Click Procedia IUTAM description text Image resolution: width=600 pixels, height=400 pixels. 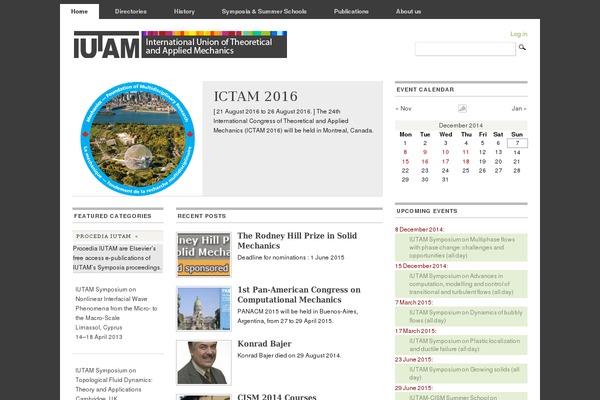coord(117,258)
